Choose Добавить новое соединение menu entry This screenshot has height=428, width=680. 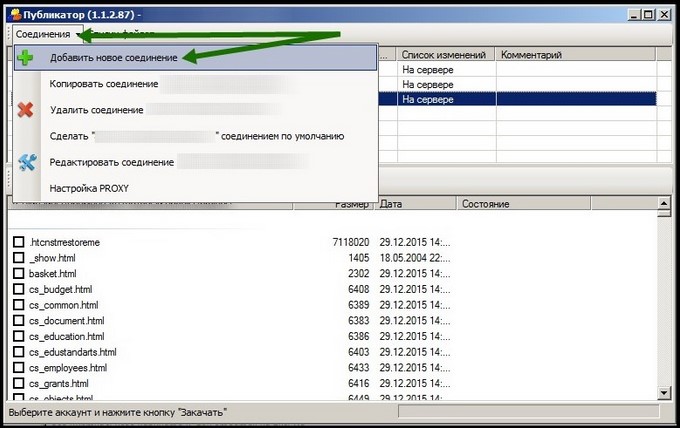pos(113,58)
